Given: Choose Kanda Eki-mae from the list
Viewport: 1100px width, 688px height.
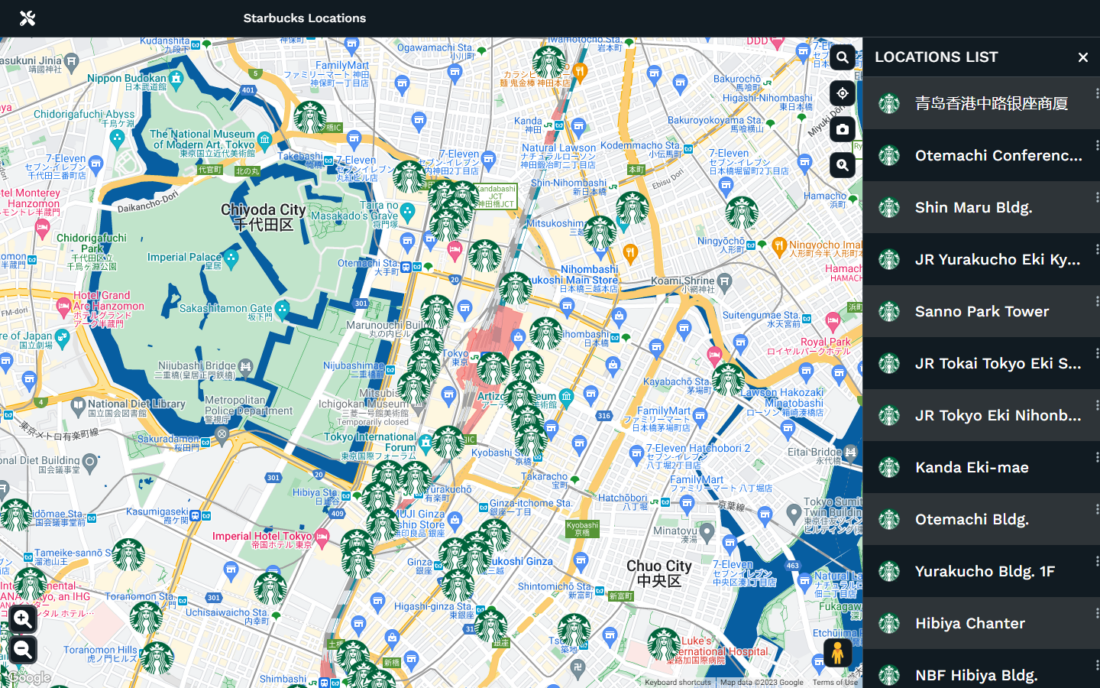Looking at the screenshot, I should [x=981, y=467].
